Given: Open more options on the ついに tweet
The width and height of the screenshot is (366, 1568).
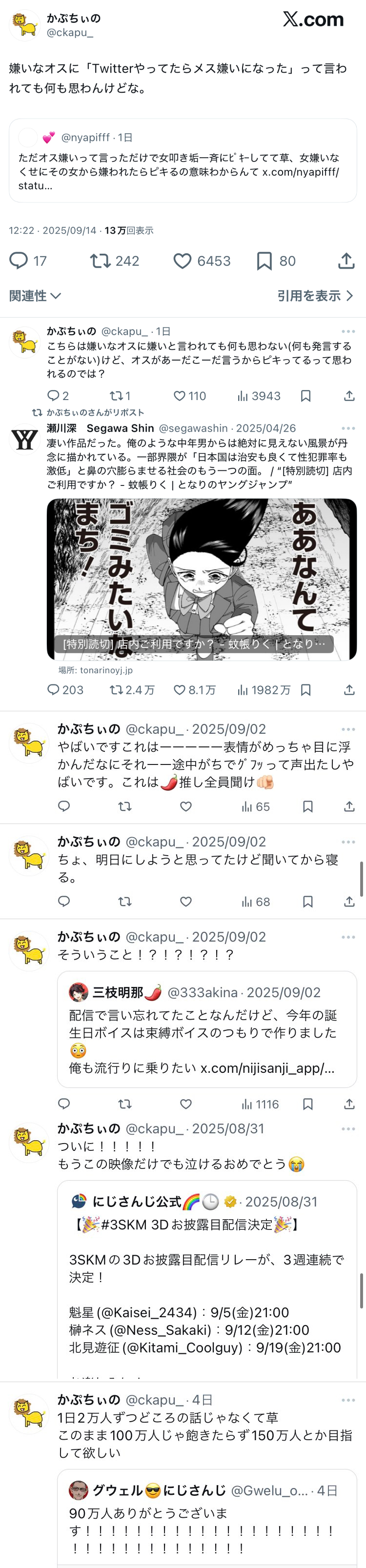Looking at the screenshot, I should click(348, 1128).
